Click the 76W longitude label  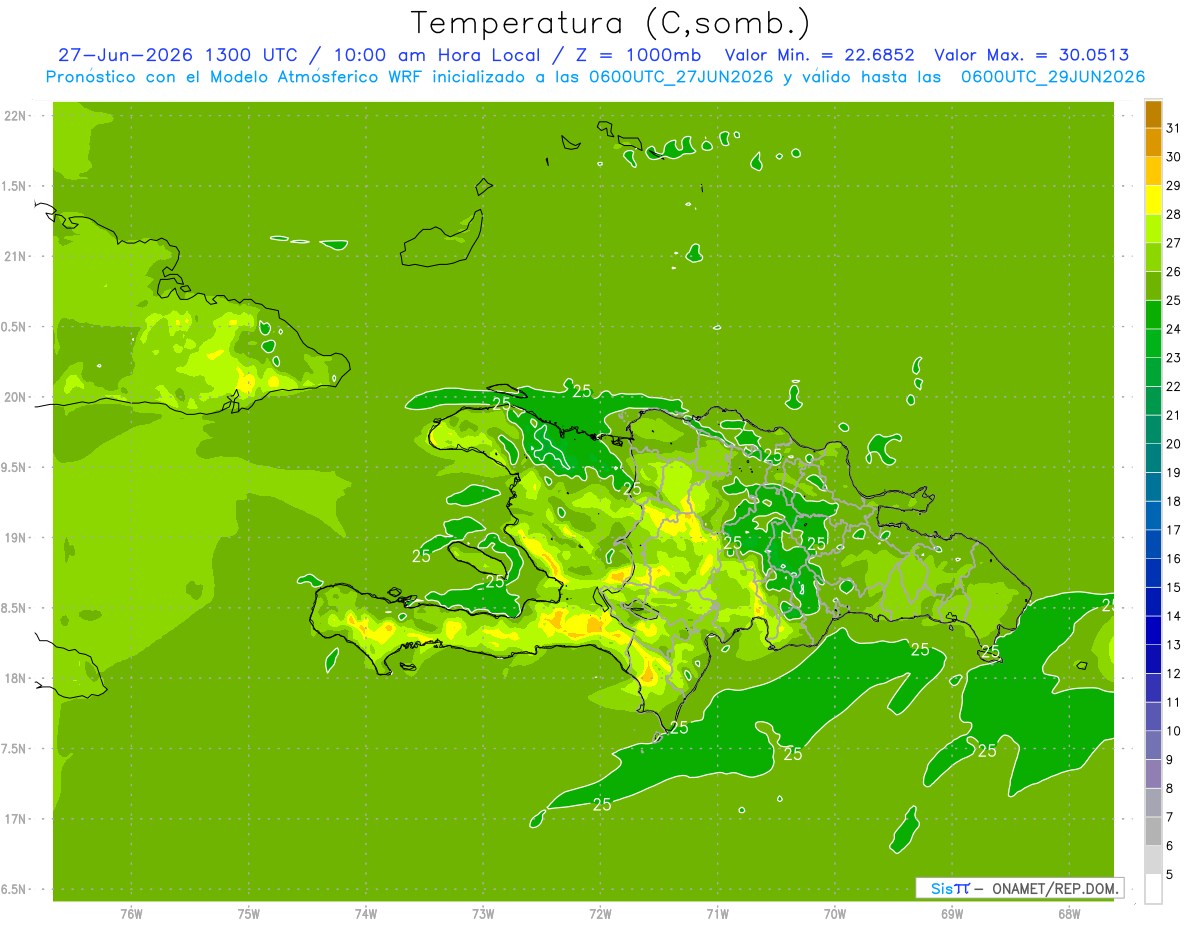131,913
